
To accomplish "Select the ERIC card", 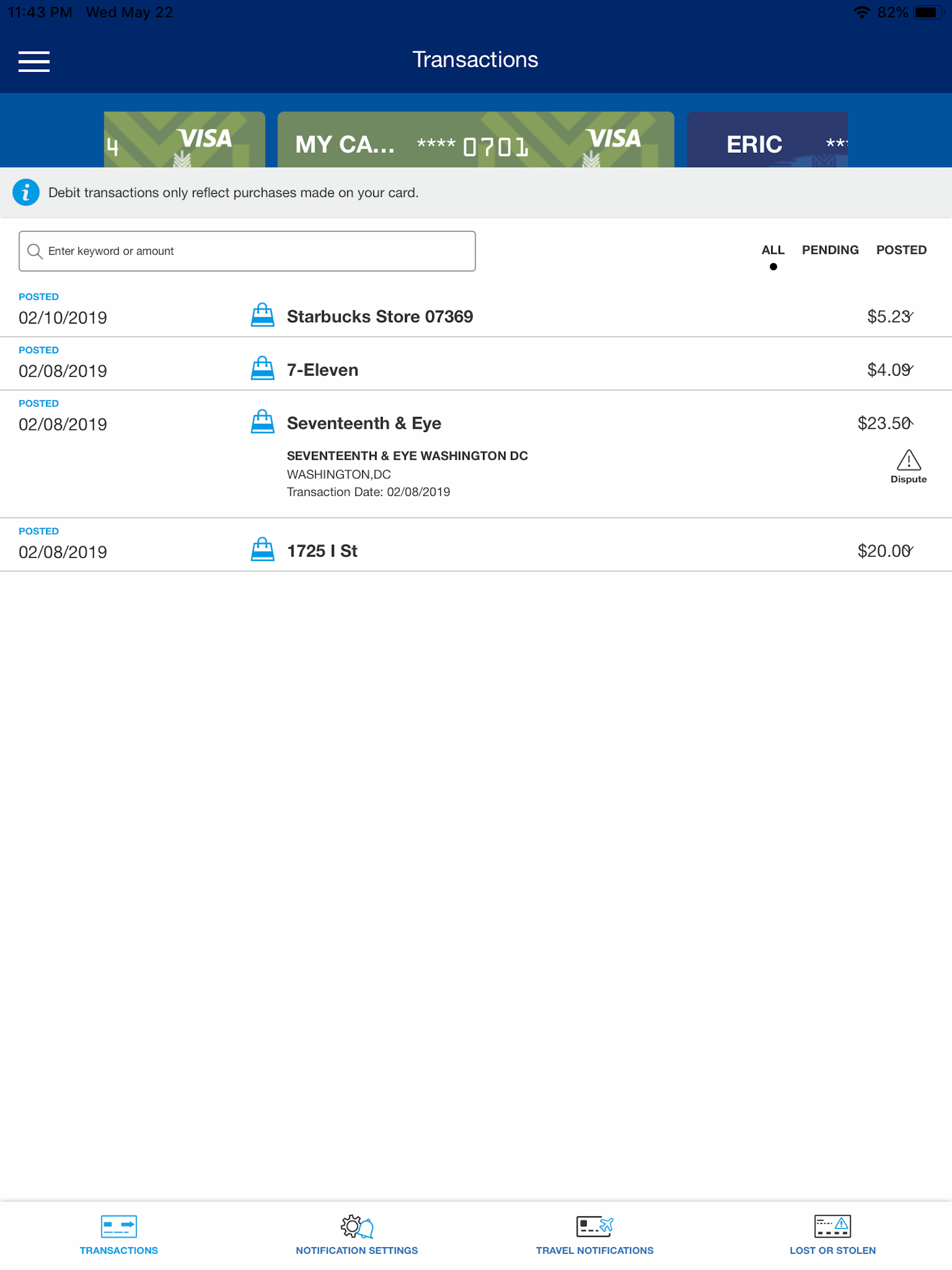I will pyautogui.click(x=767, y=139).
